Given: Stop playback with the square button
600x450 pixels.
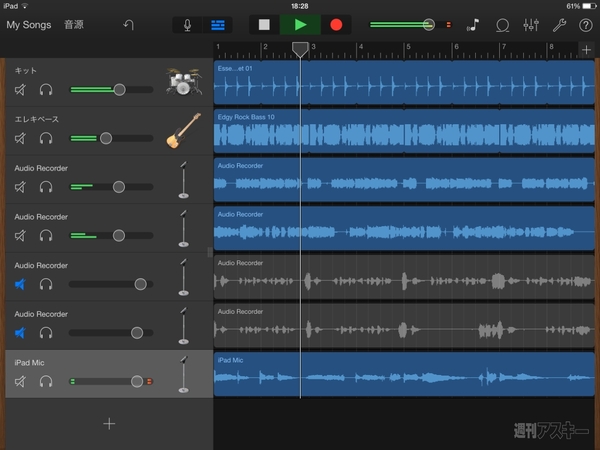Looking at the screenshot, I should click(x=264, y=24).
